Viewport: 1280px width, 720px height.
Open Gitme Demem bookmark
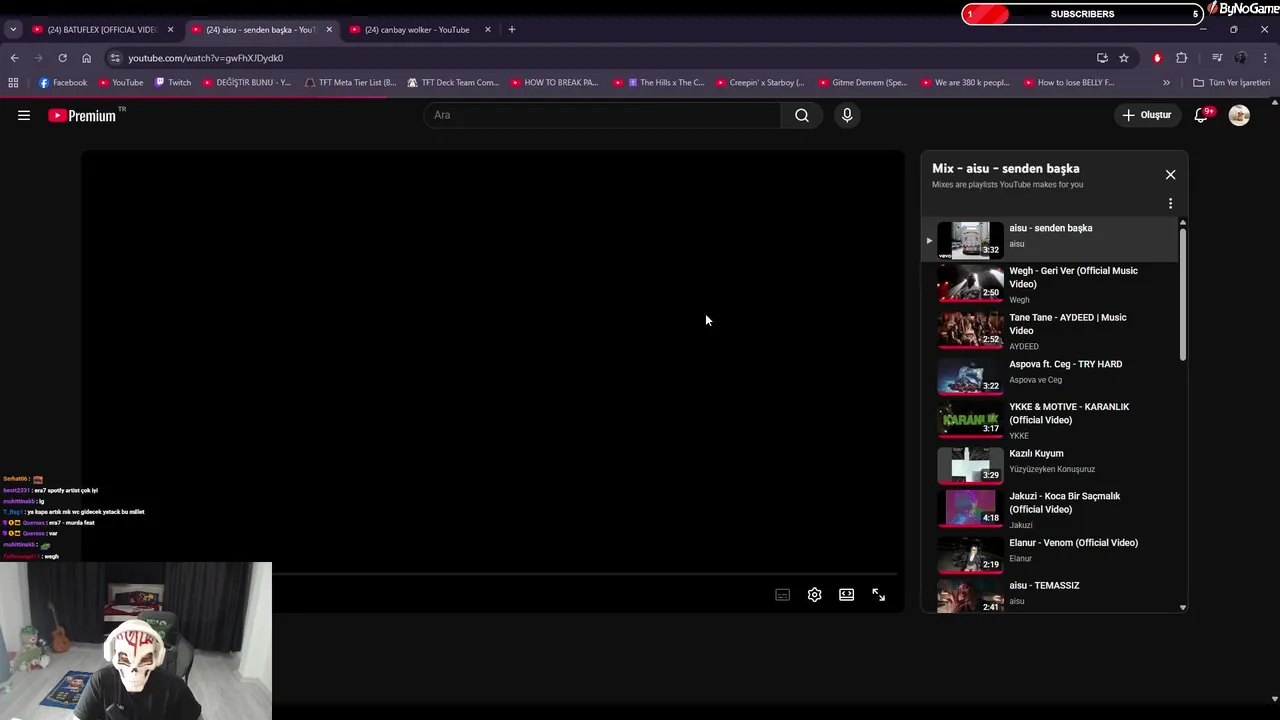point(863,83)
